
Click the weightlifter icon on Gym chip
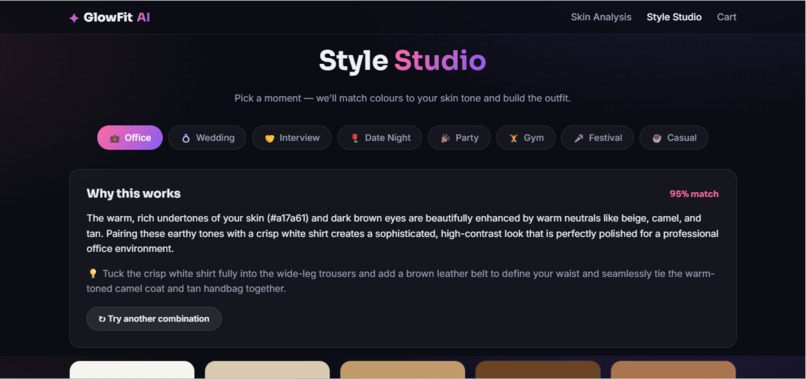click(514, 138)
